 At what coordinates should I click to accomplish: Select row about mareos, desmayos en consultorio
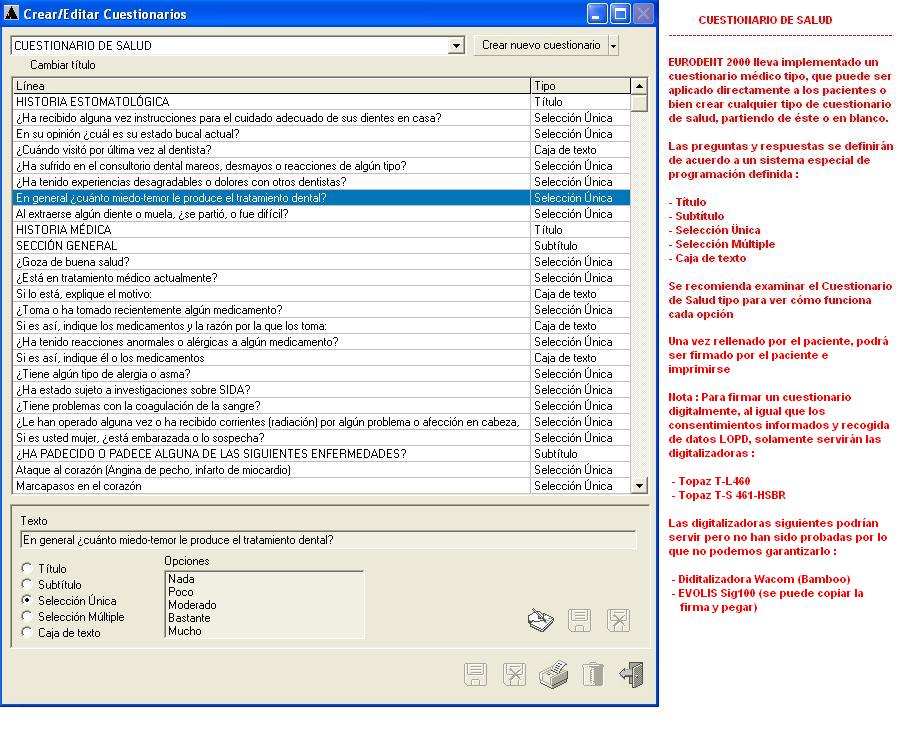[321, 166]
